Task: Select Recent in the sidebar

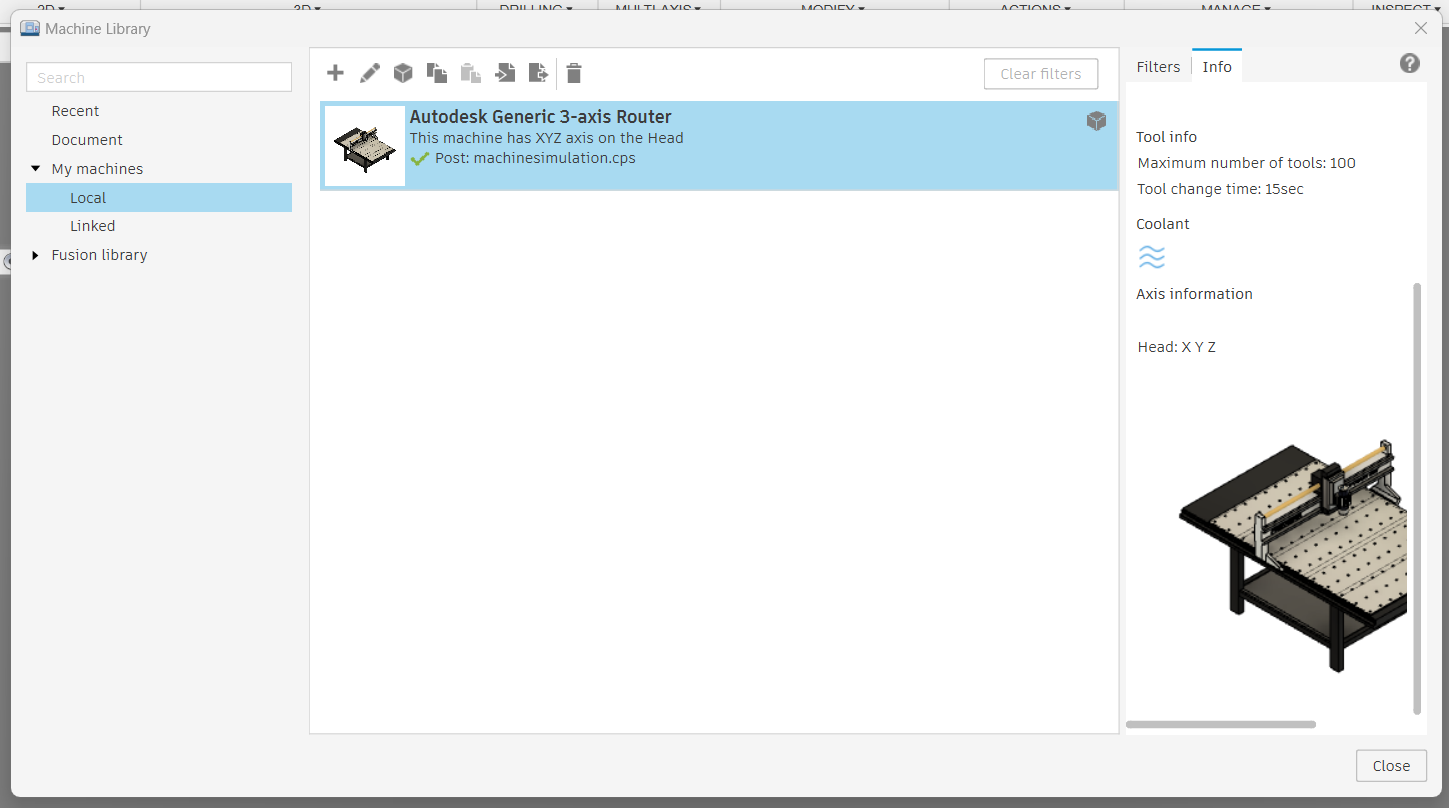Action: [x=76, y=111]
